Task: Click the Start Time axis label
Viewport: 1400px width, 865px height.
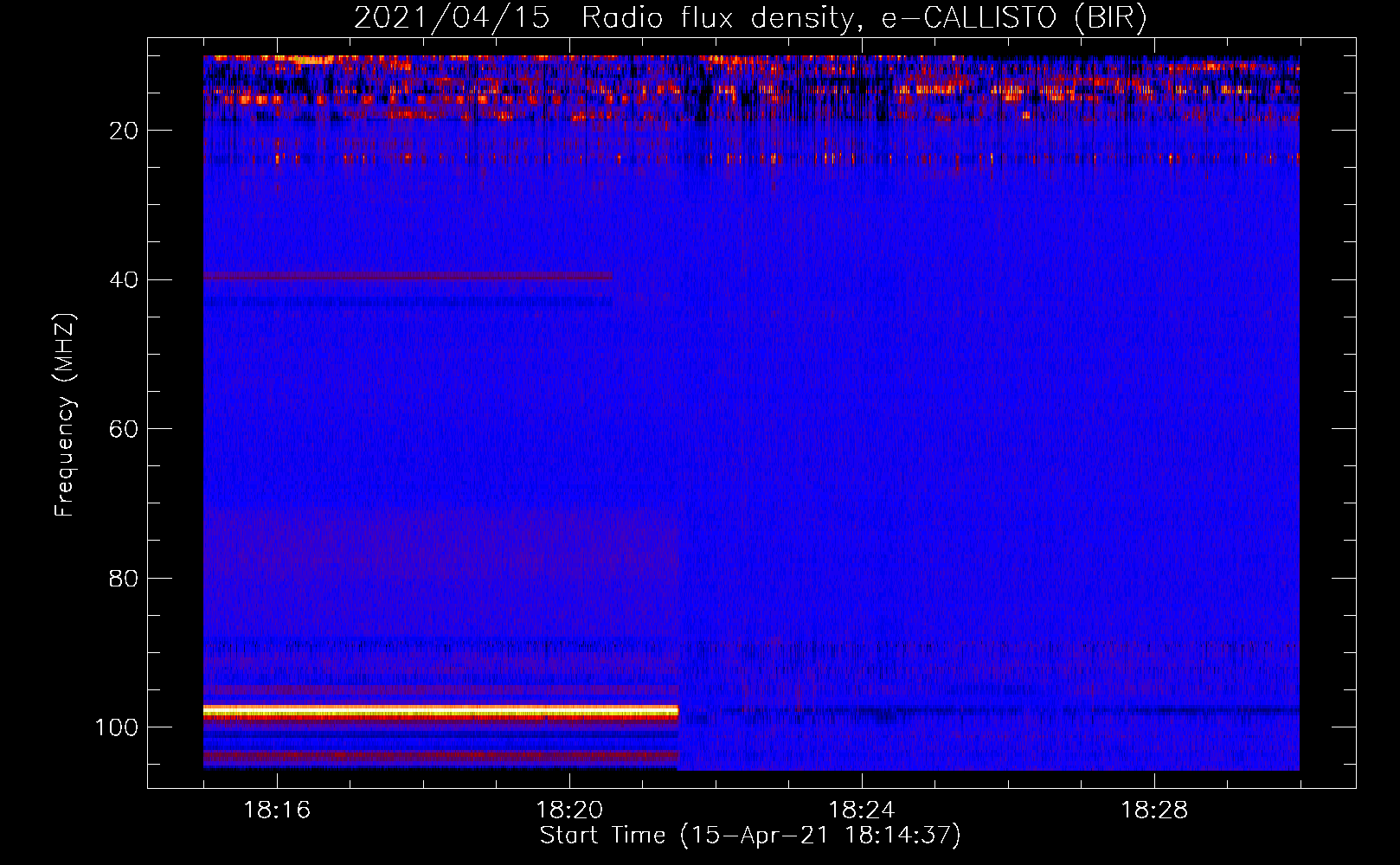Action: pos(750,836)
